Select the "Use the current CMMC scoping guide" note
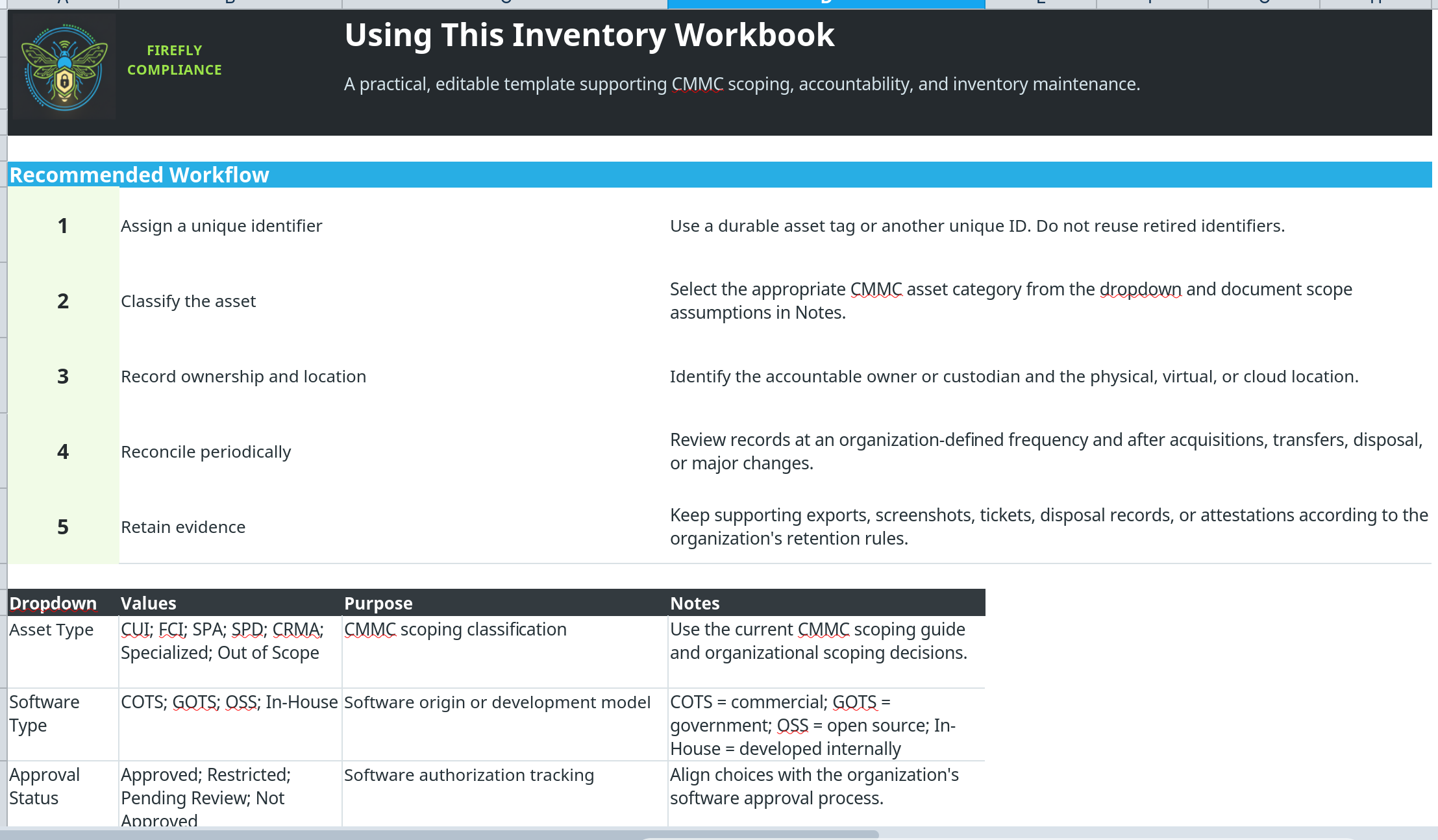Screen dimensions: 1438x840 [x=826, y=652]
